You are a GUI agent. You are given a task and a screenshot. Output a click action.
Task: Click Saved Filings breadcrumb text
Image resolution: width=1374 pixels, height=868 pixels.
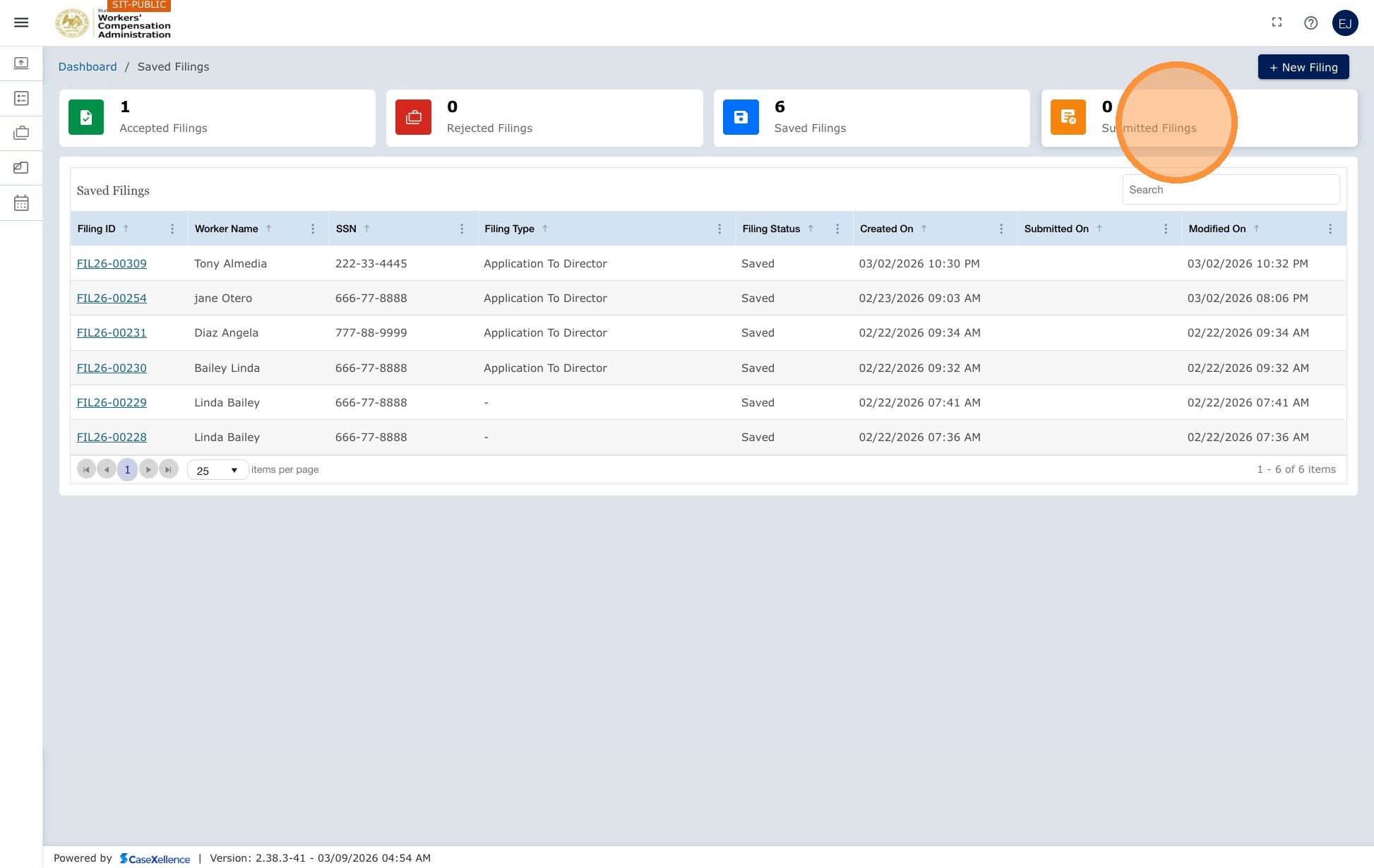tap(173, 66)
